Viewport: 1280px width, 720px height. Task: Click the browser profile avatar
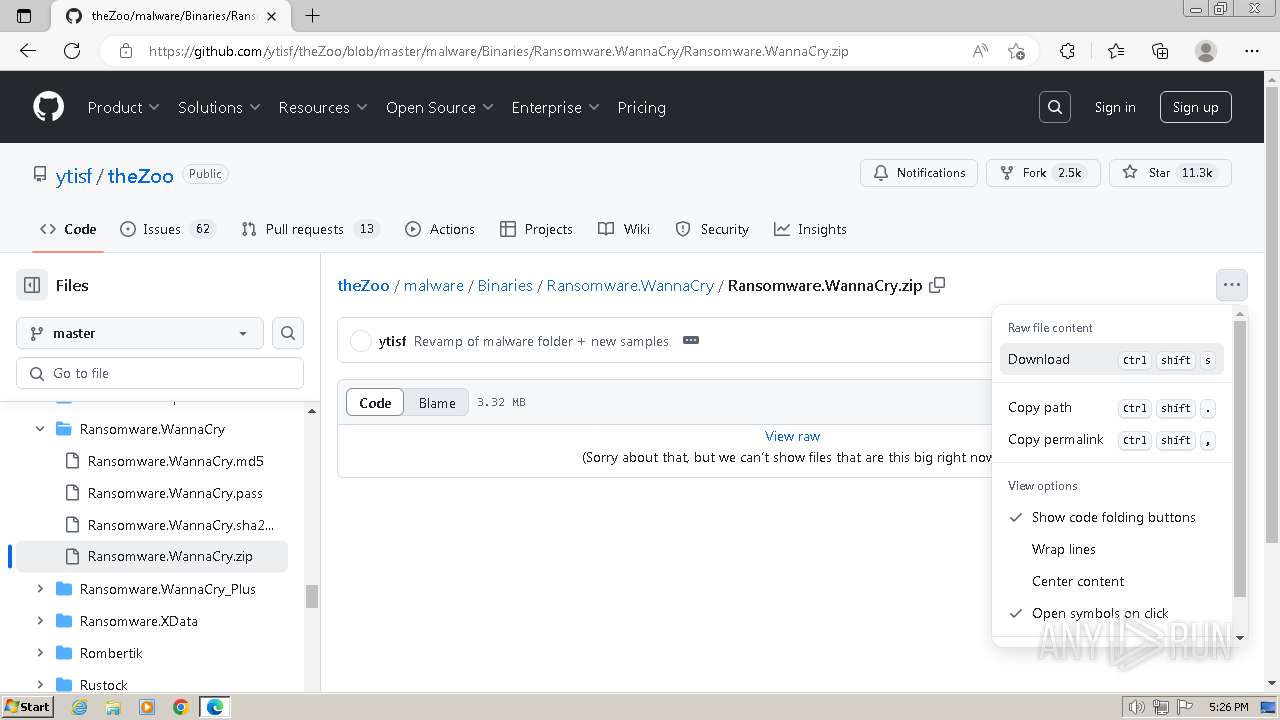pyautogui.click(x=1206, y=51)
